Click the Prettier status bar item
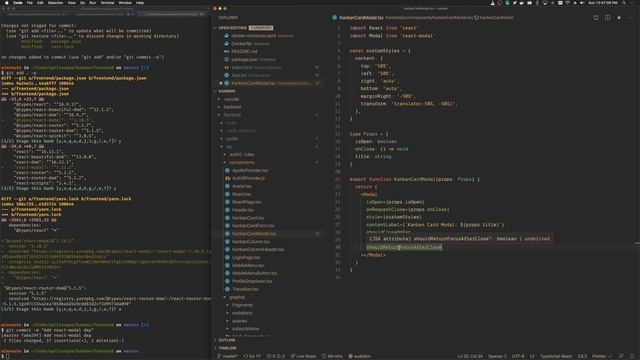 tap(602, 356)
